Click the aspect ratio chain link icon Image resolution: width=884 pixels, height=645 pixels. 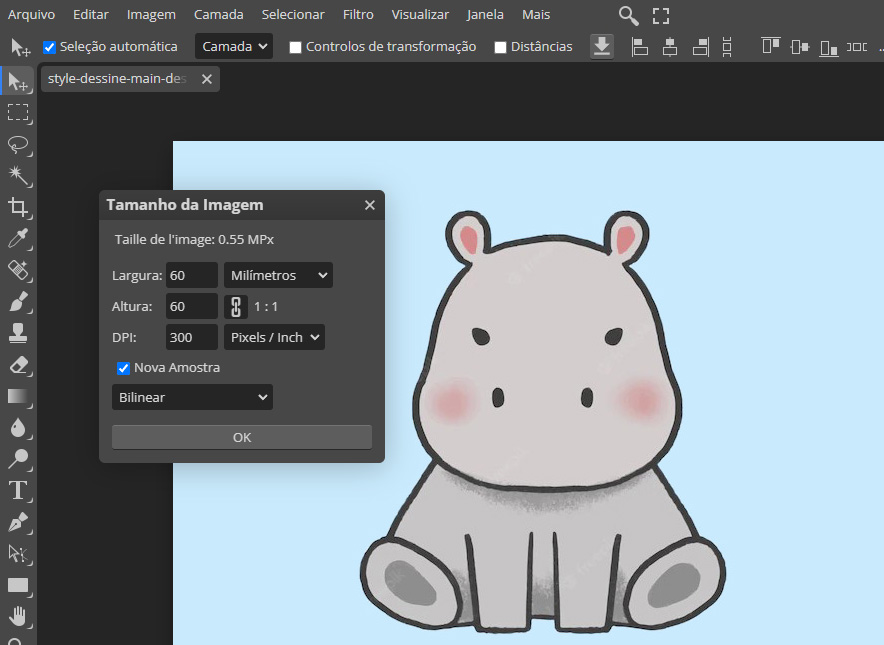coord(237,307)
